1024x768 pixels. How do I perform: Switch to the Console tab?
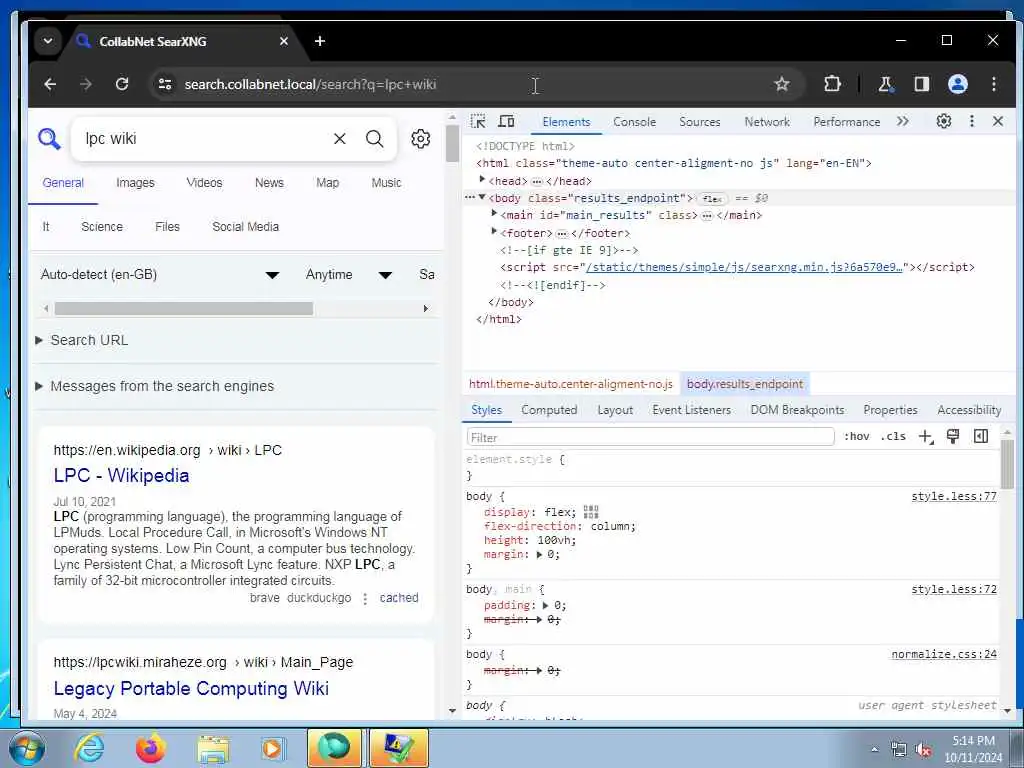(634, 122)
